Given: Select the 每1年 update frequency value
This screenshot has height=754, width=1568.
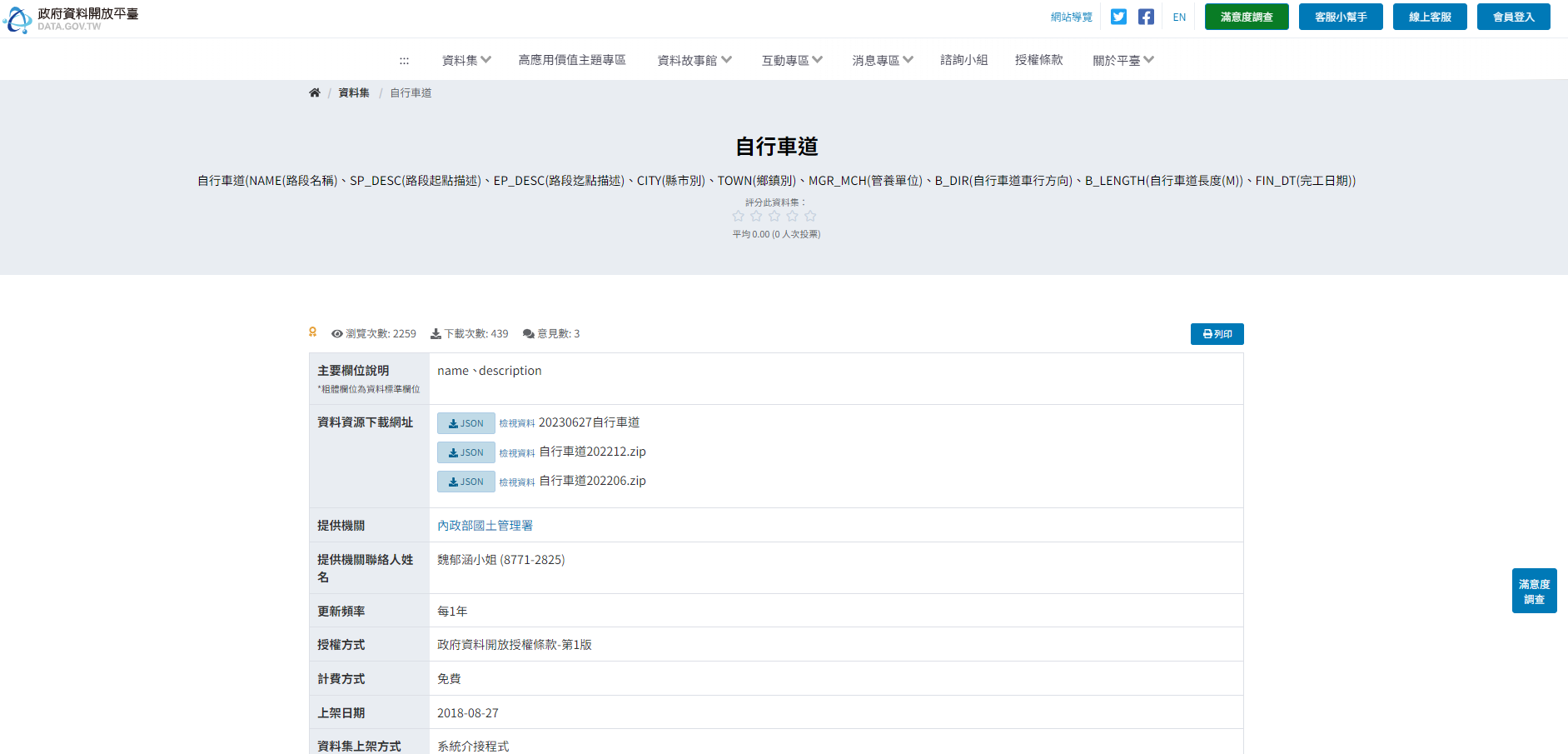Looking at the screenshot, I should pyautogui.click(x=452, y=612).
